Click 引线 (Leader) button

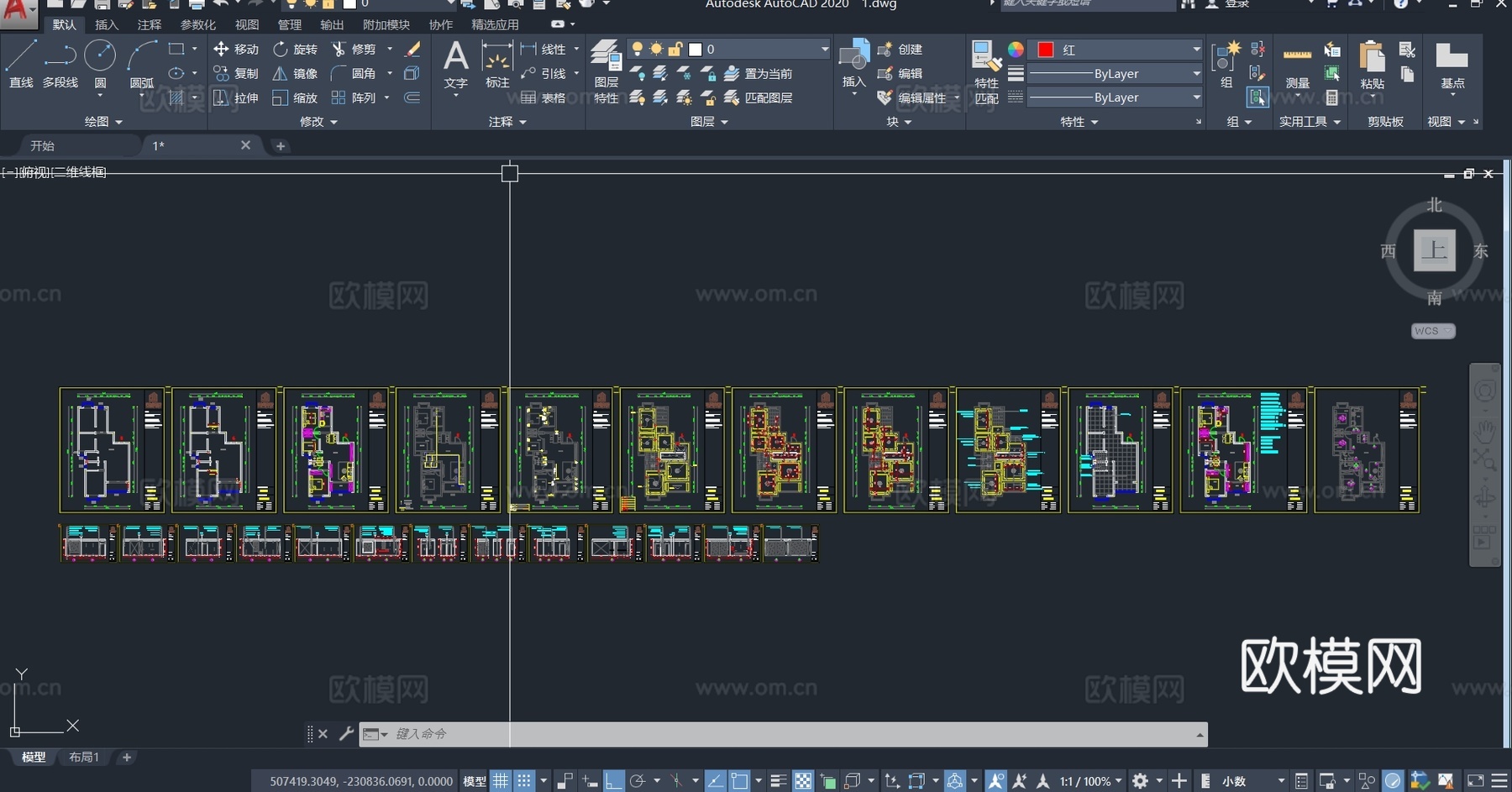click(543, 74)
